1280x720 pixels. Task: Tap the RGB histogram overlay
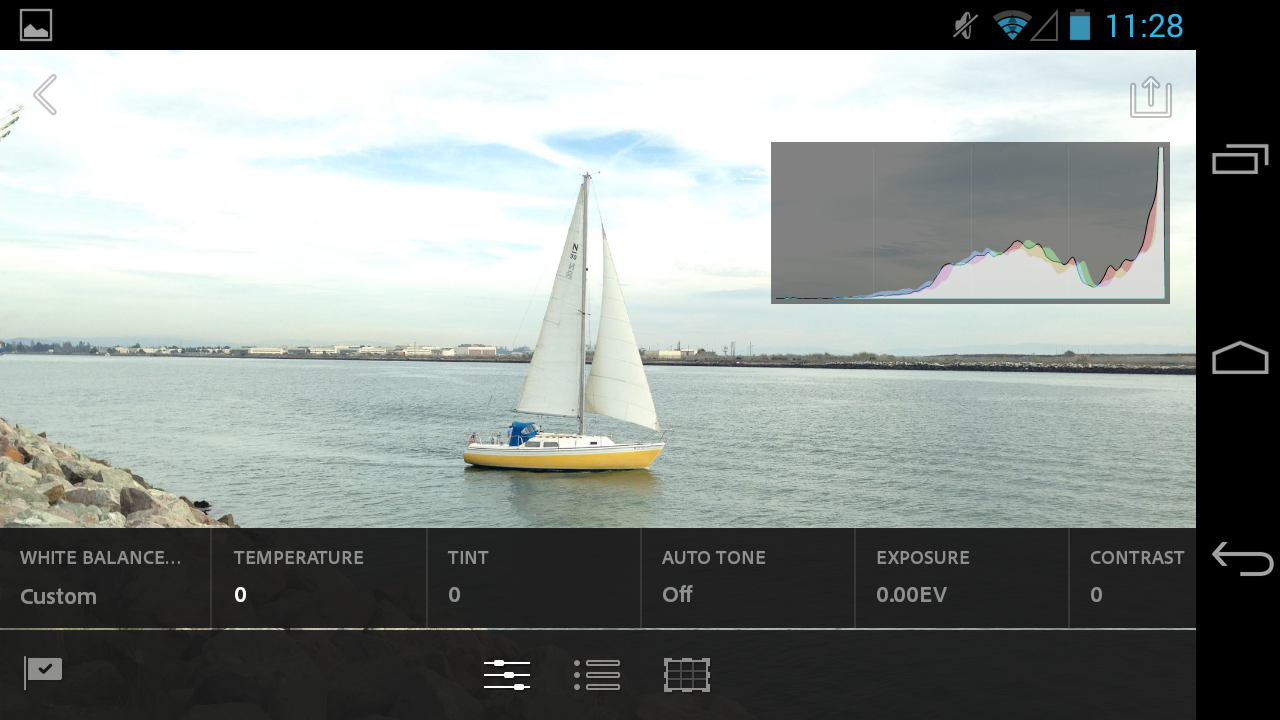pos(970,223)
